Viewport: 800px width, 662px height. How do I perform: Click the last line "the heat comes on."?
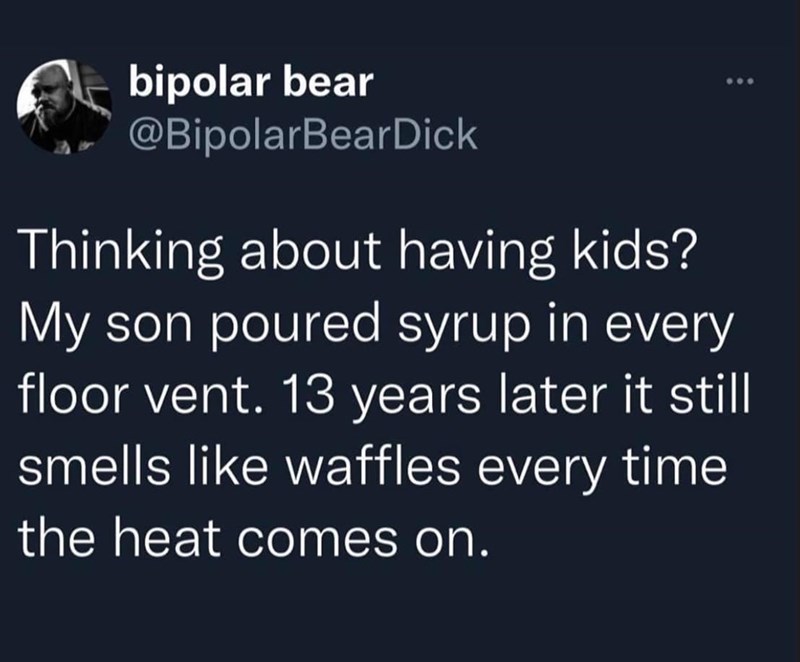click(257, 538)
